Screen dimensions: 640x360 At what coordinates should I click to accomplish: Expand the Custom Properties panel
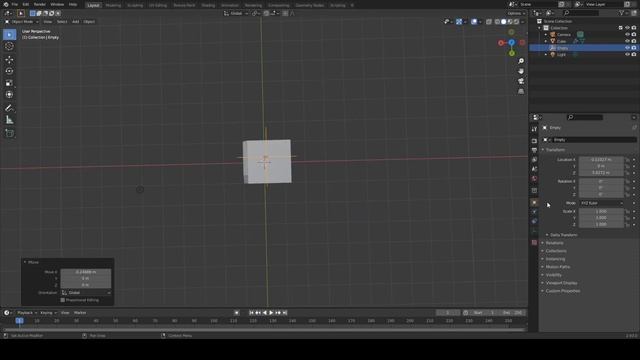tap(561, 291)
